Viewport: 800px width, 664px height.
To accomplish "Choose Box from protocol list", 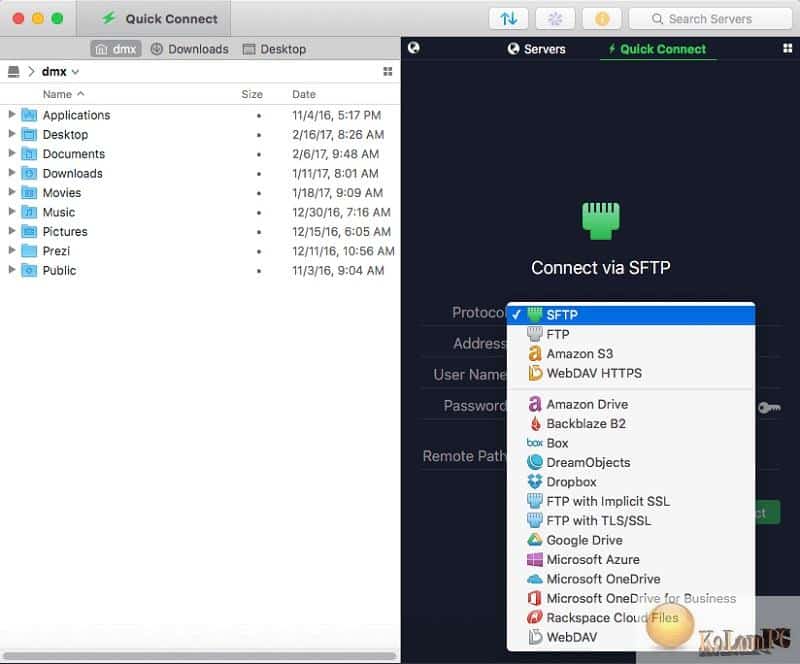I will click(x=631, y=443).
